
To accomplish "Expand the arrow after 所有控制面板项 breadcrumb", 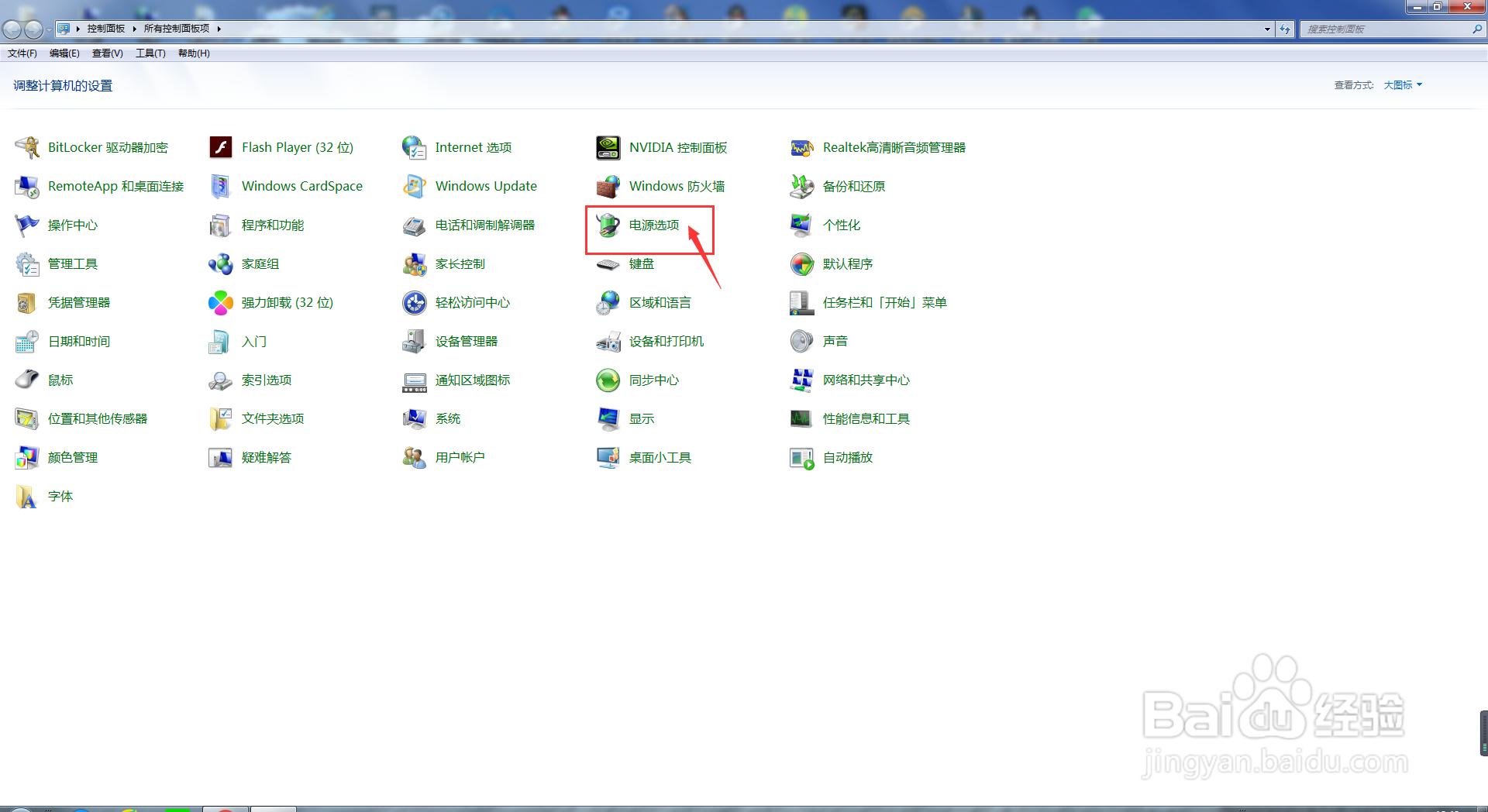I will 219,29.
